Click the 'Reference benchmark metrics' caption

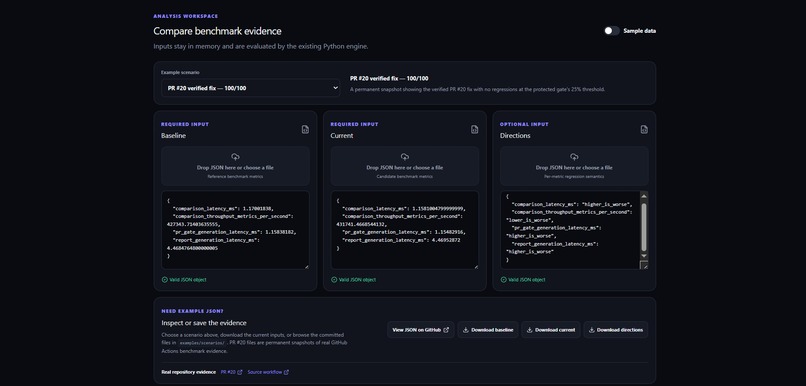coord(235,176)
